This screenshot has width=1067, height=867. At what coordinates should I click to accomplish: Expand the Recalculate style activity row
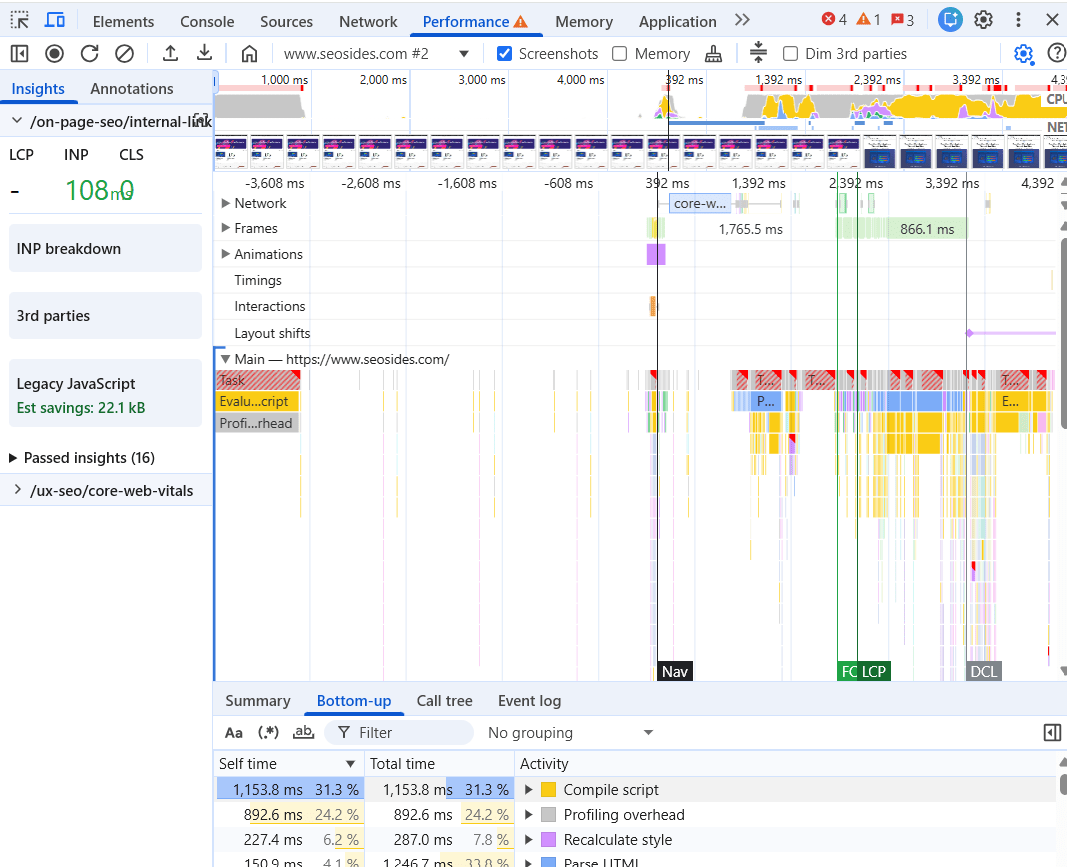tap(529, 840)
